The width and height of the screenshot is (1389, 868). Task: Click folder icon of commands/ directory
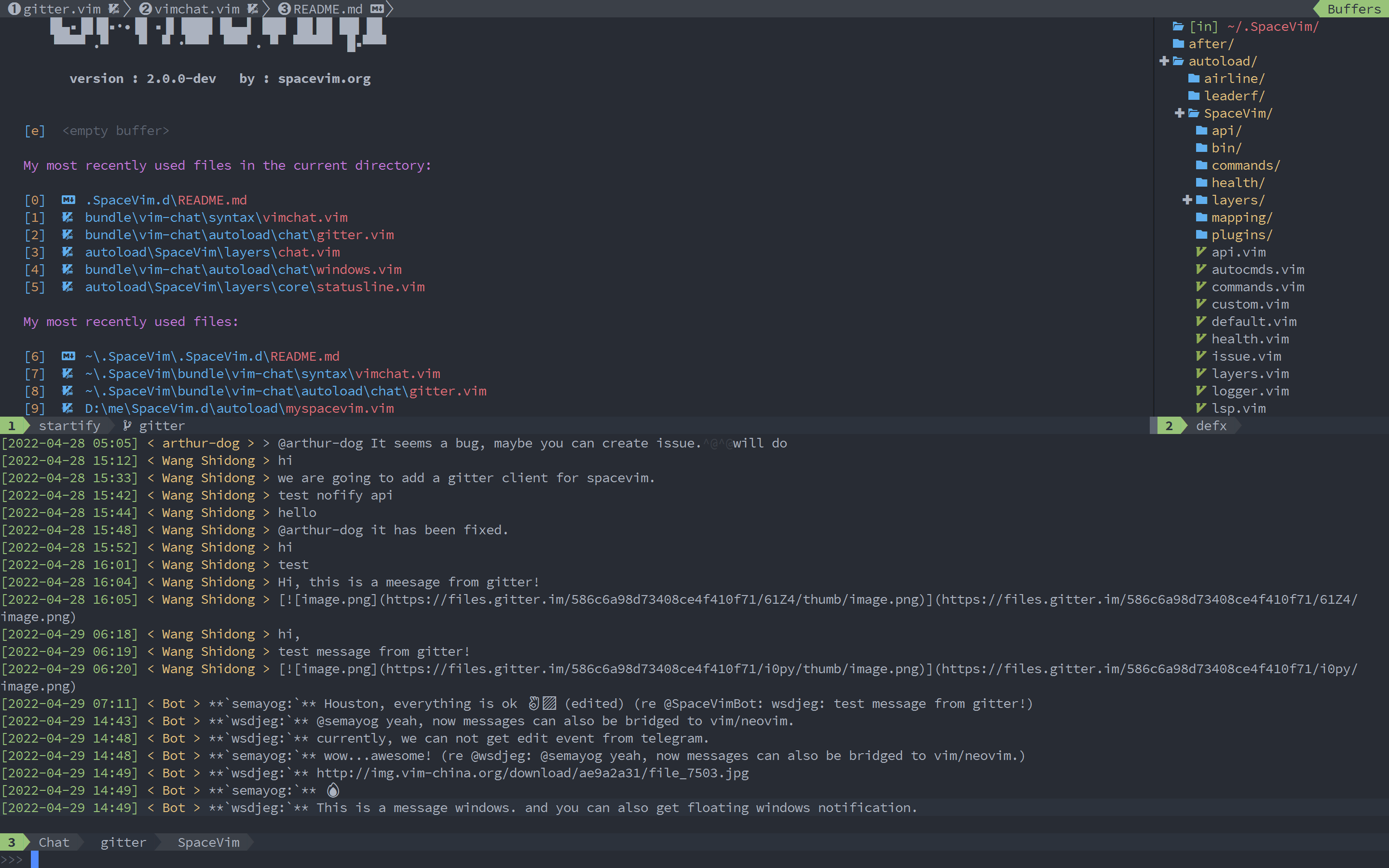tap(1202, 165)
